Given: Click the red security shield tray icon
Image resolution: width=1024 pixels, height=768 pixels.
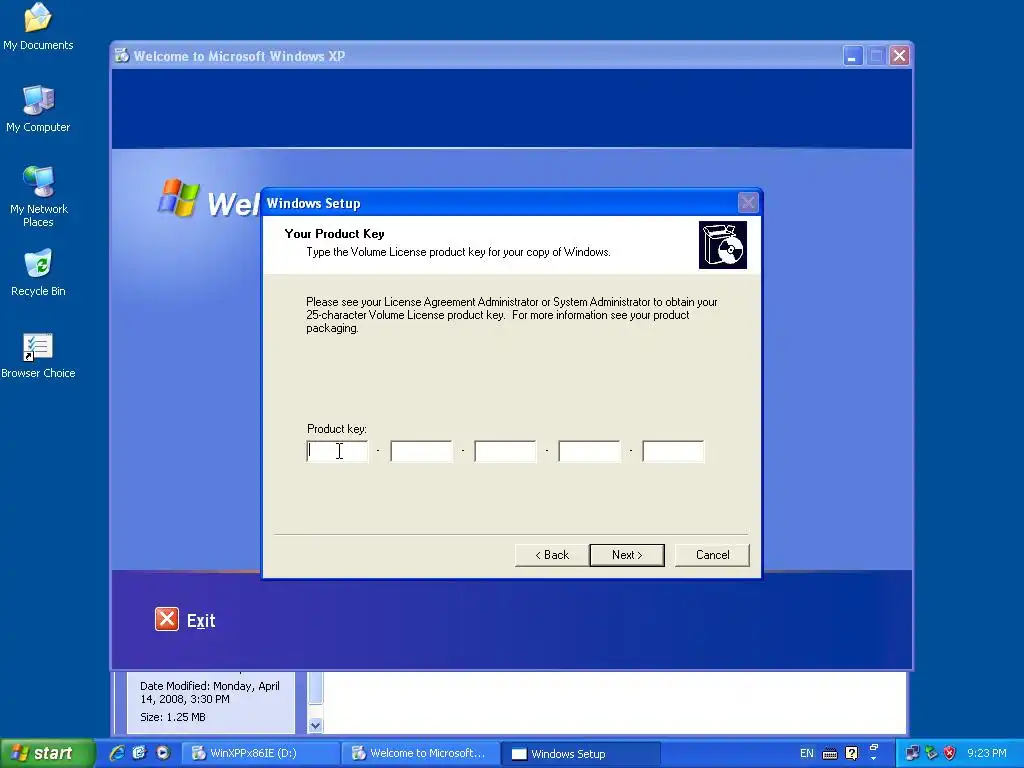Looking at the screenshot, I should click(950, 754).
